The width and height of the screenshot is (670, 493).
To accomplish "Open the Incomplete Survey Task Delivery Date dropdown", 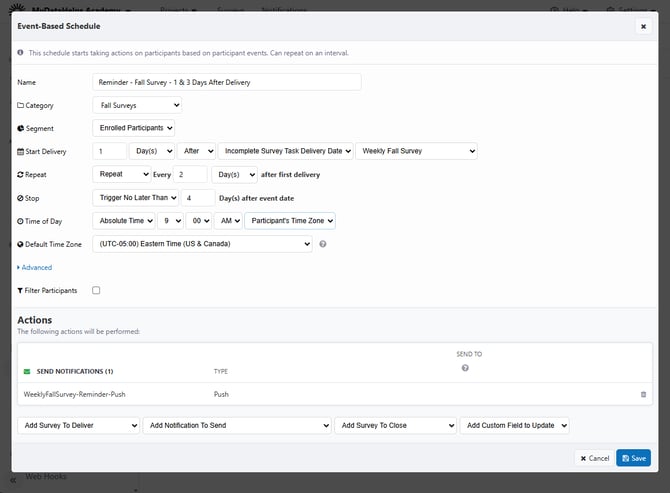I will pos(286,151).
